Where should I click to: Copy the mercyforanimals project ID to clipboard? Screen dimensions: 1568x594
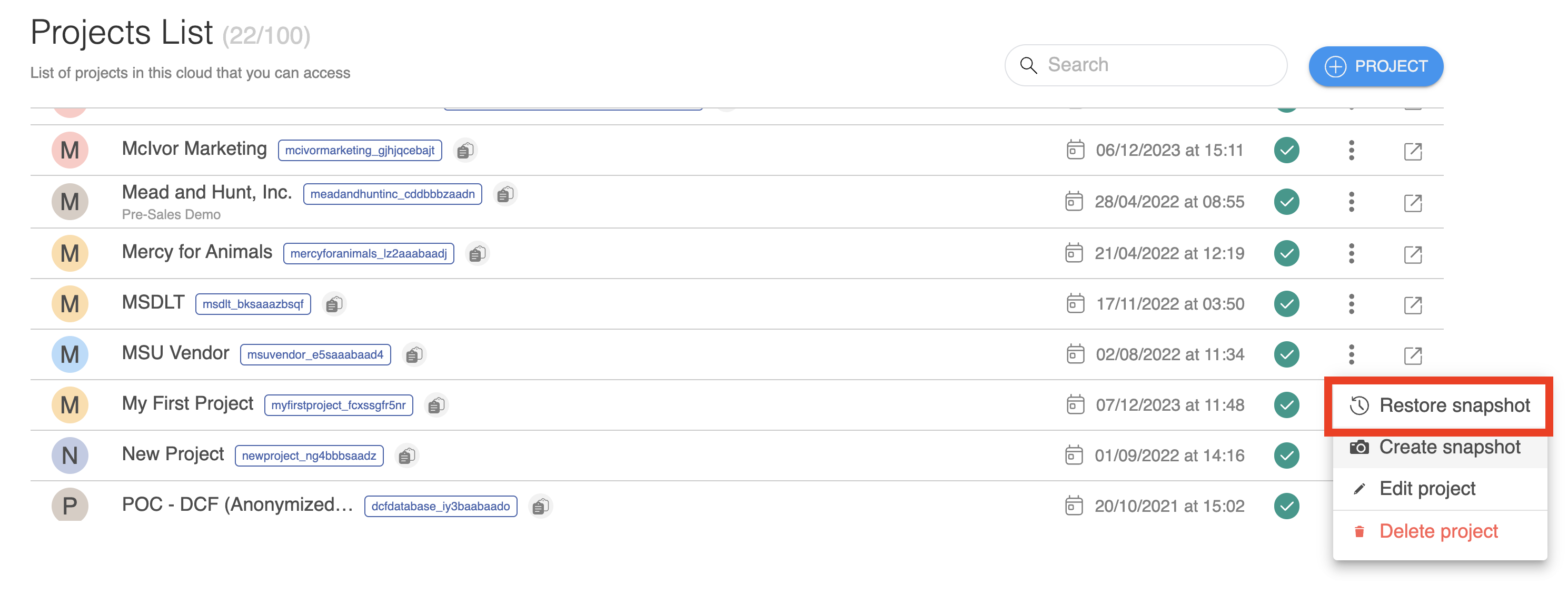(478, 253)
